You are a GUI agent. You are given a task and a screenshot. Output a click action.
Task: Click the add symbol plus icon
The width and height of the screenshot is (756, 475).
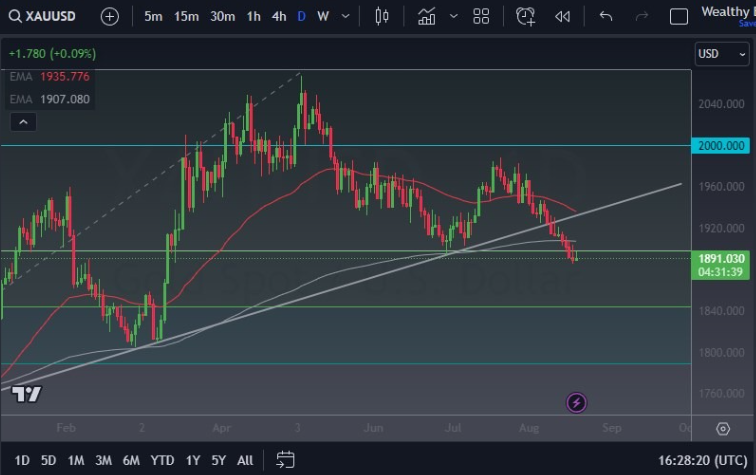110,16
